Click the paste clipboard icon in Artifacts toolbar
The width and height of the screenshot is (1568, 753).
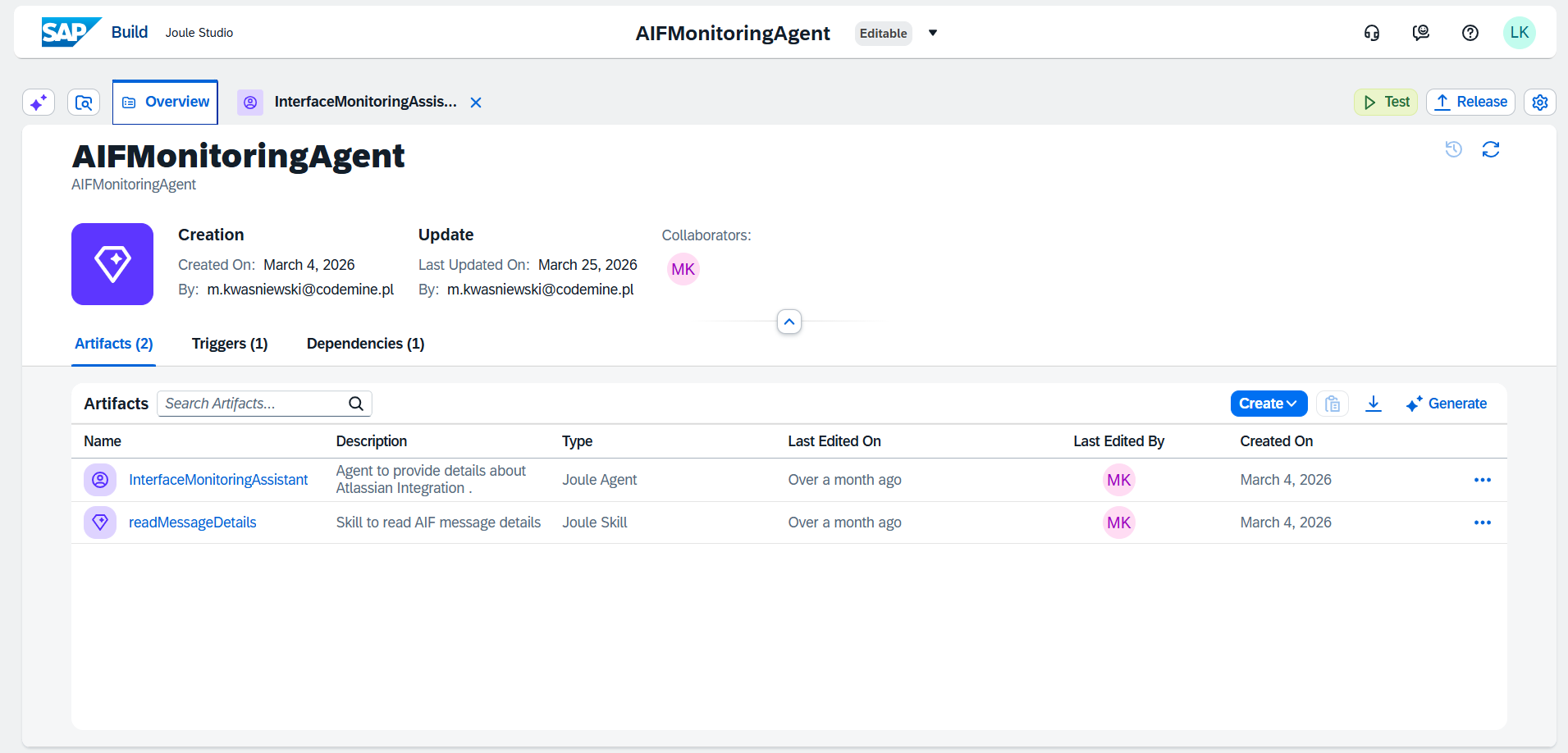click(x=1333, y=404)
